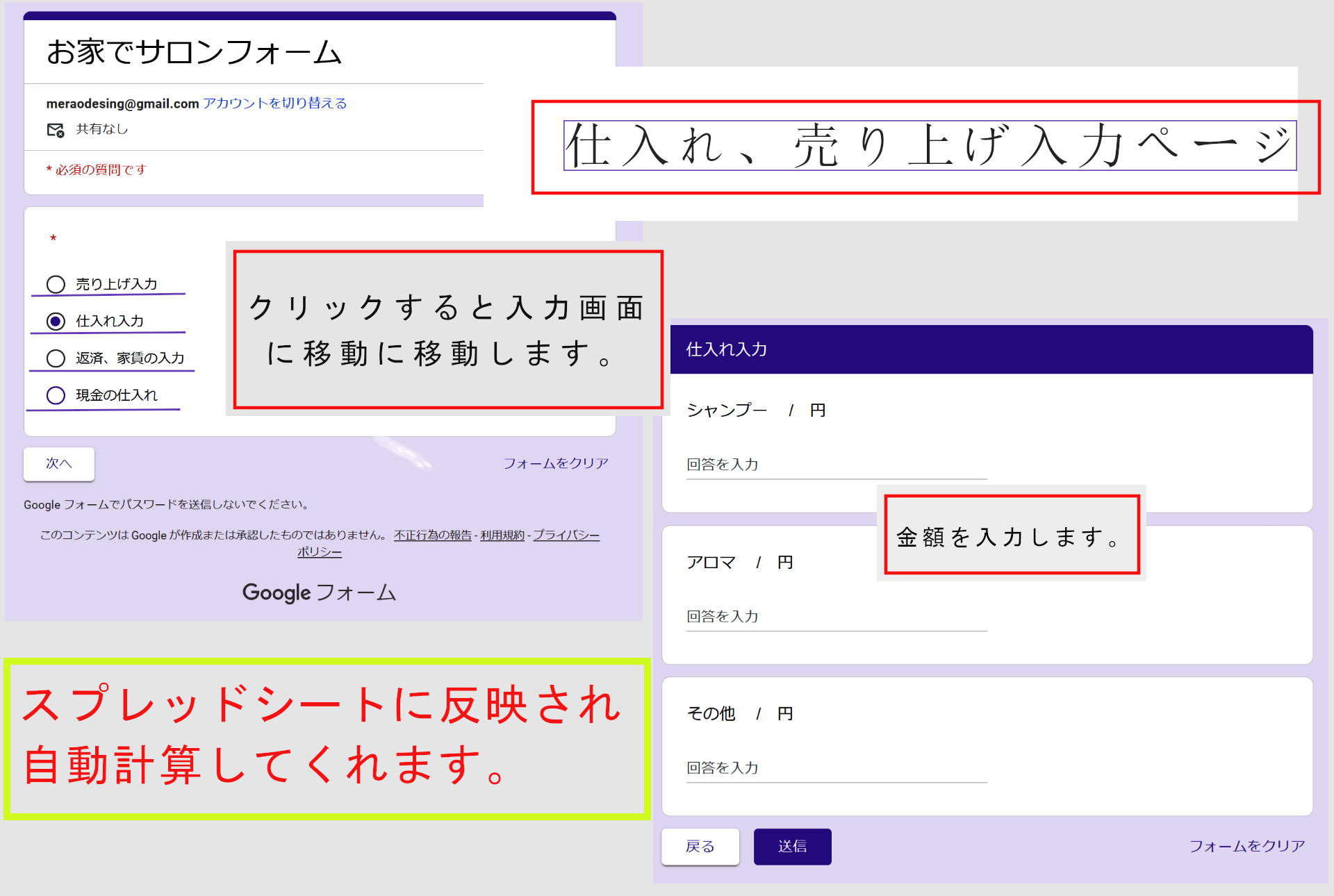Clear the right form via フォームをクリア

pyautogui.click(x=1246, y=846)
